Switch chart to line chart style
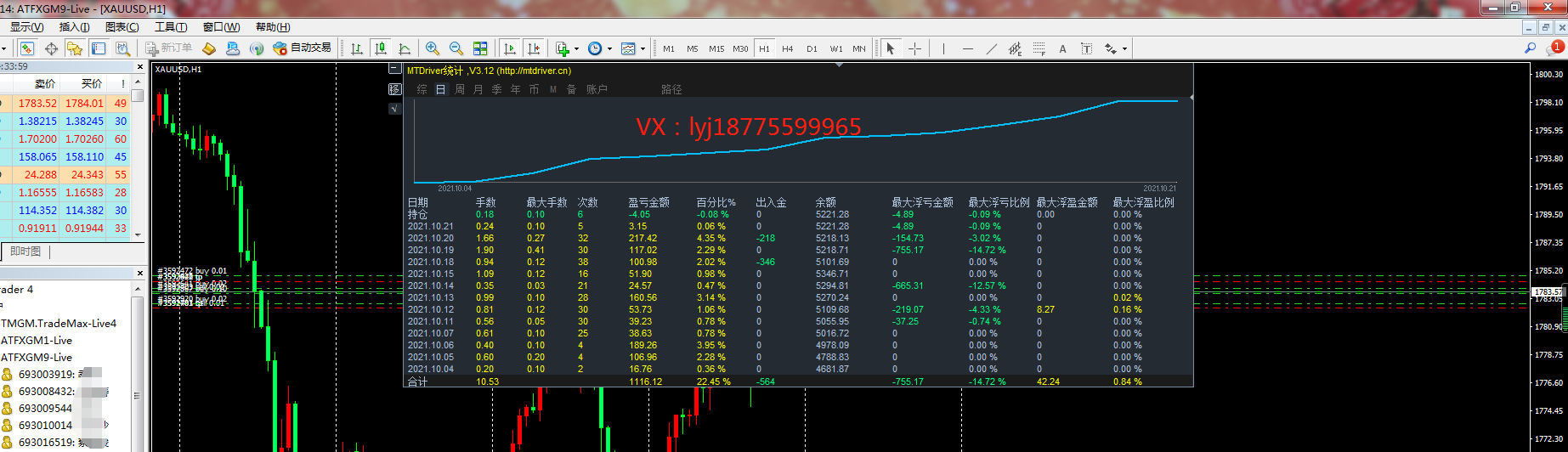Screen dimensions: 1568x452 [x=405, y=48]
